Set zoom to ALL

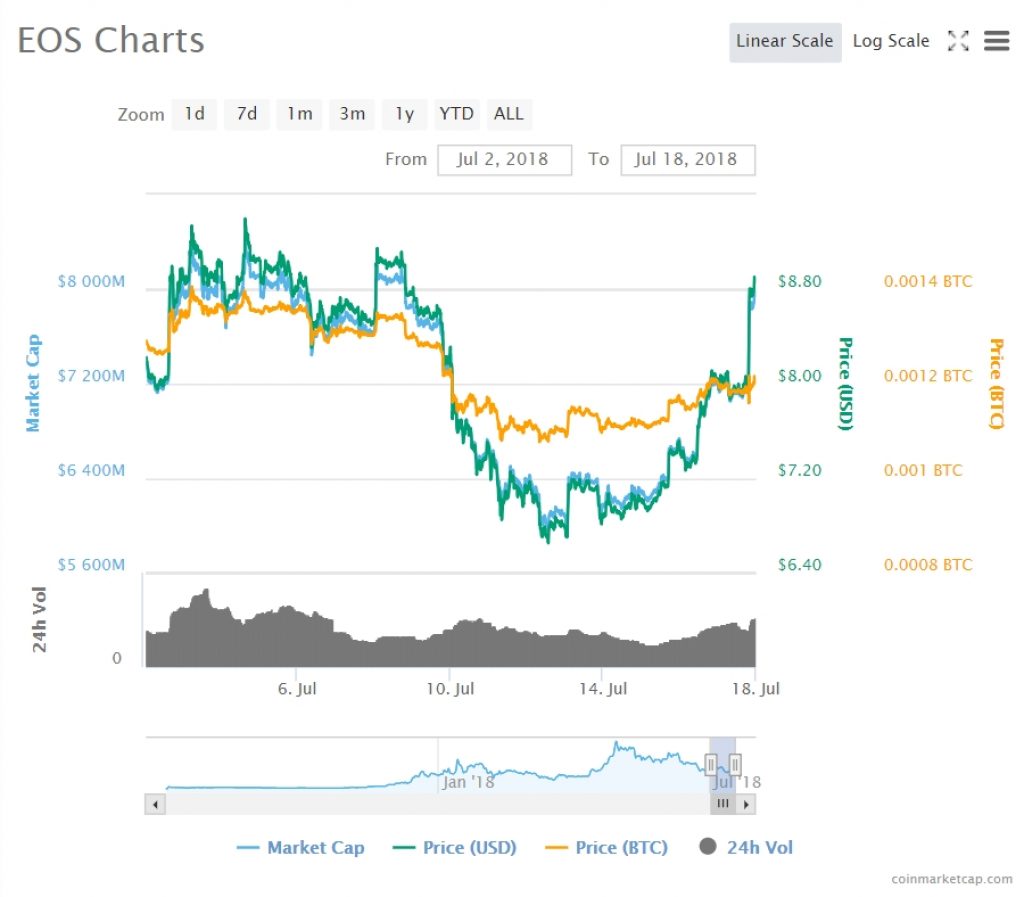point(509,114)
